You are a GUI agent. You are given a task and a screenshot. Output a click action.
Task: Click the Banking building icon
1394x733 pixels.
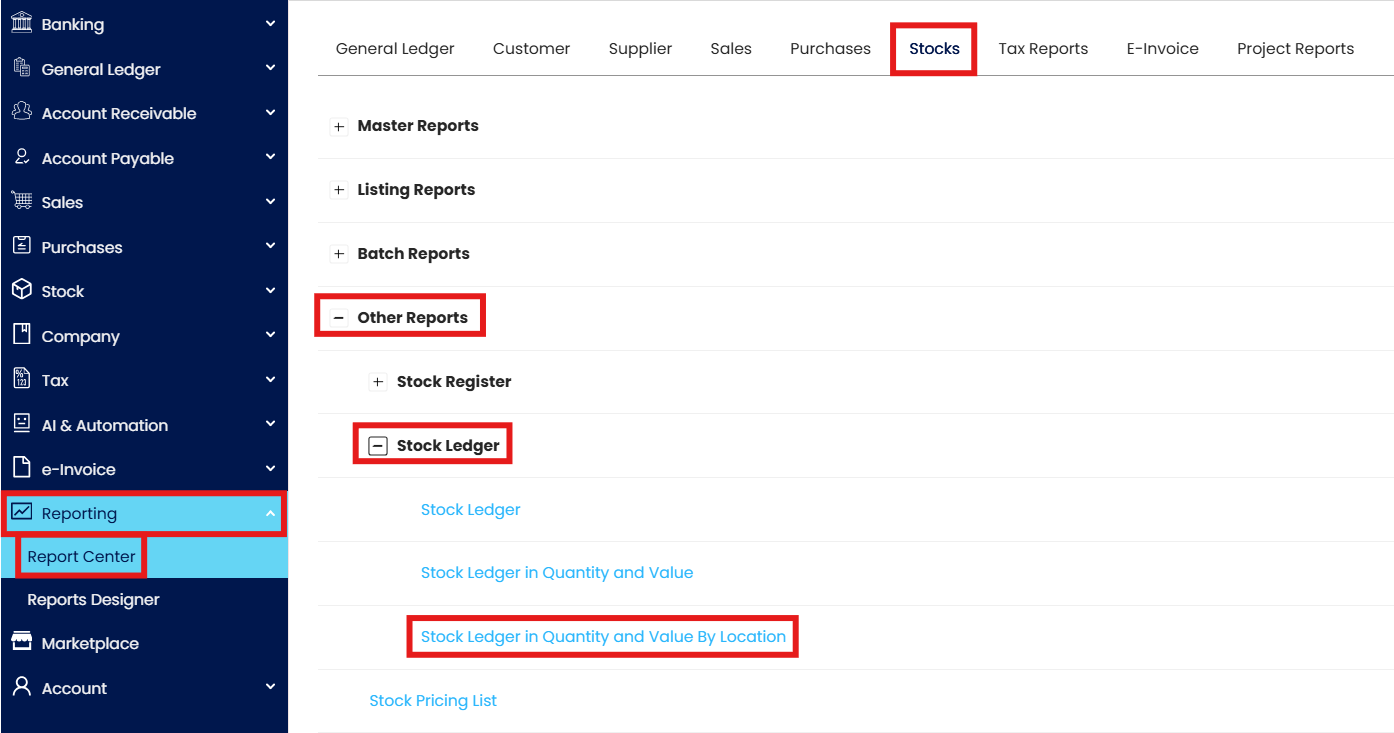[x=21, y=23]
